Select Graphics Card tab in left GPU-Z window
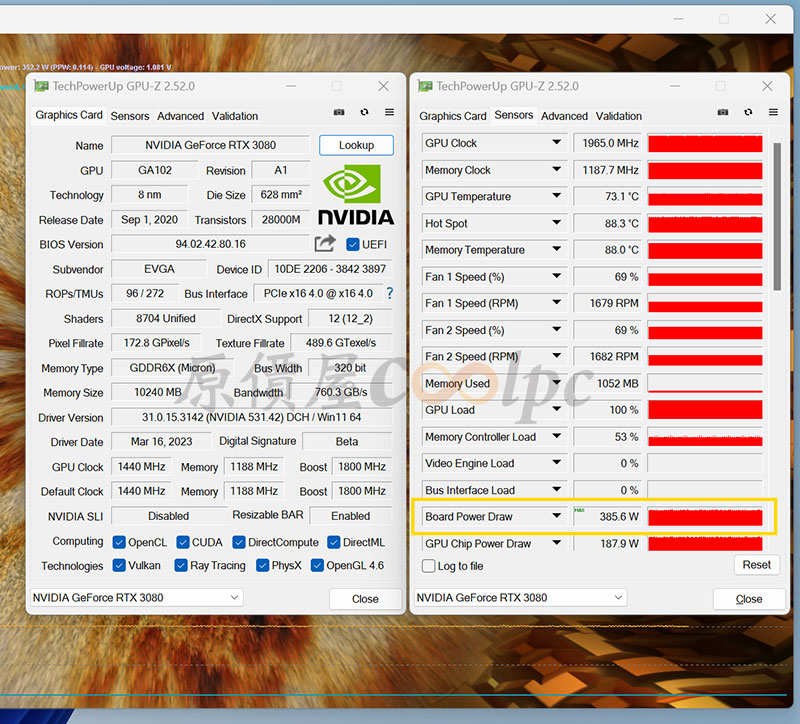This screenshot has width=800, height=724. click(69, 115)
